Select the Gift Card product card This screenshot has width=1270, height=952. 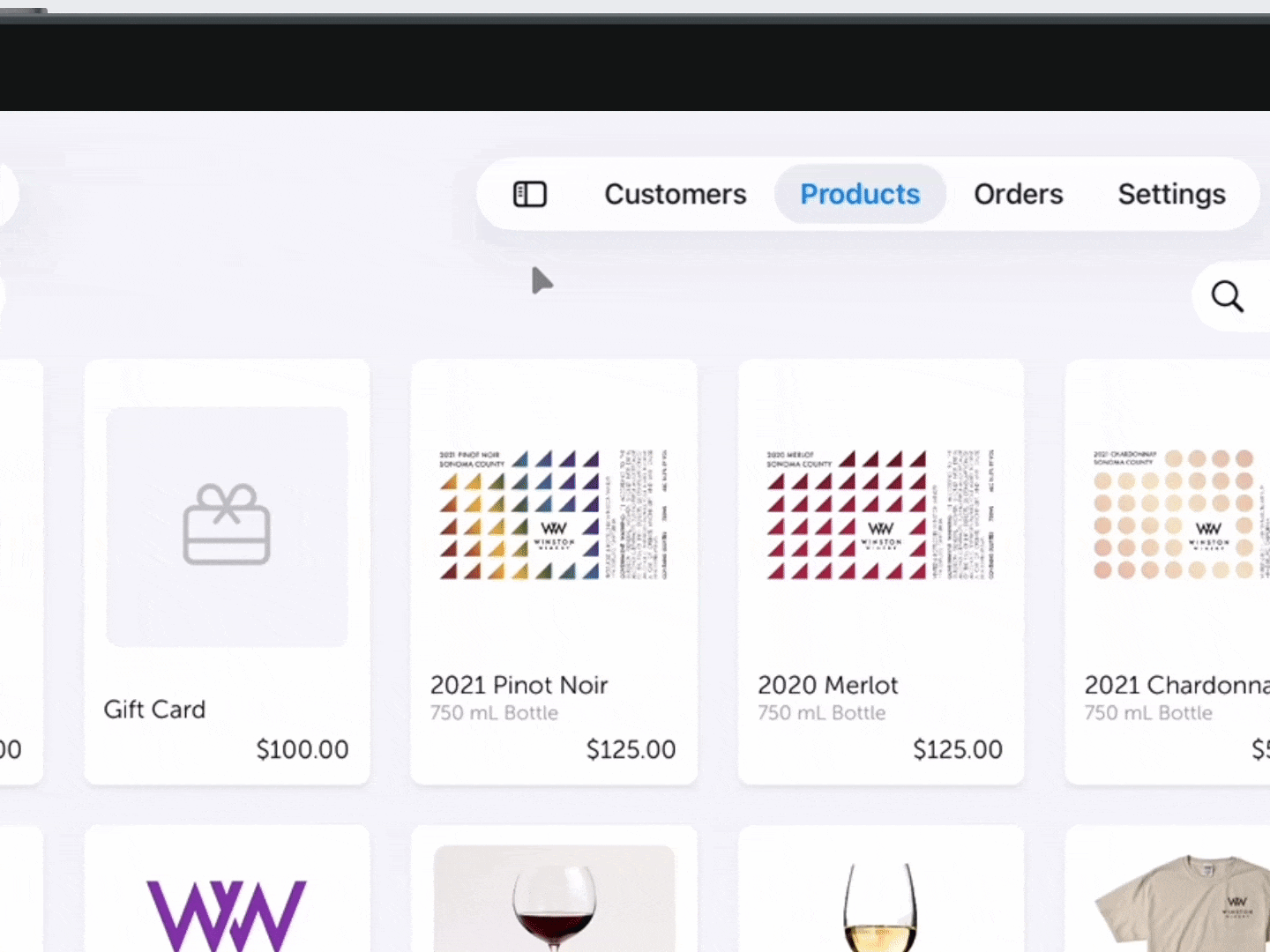227,571
